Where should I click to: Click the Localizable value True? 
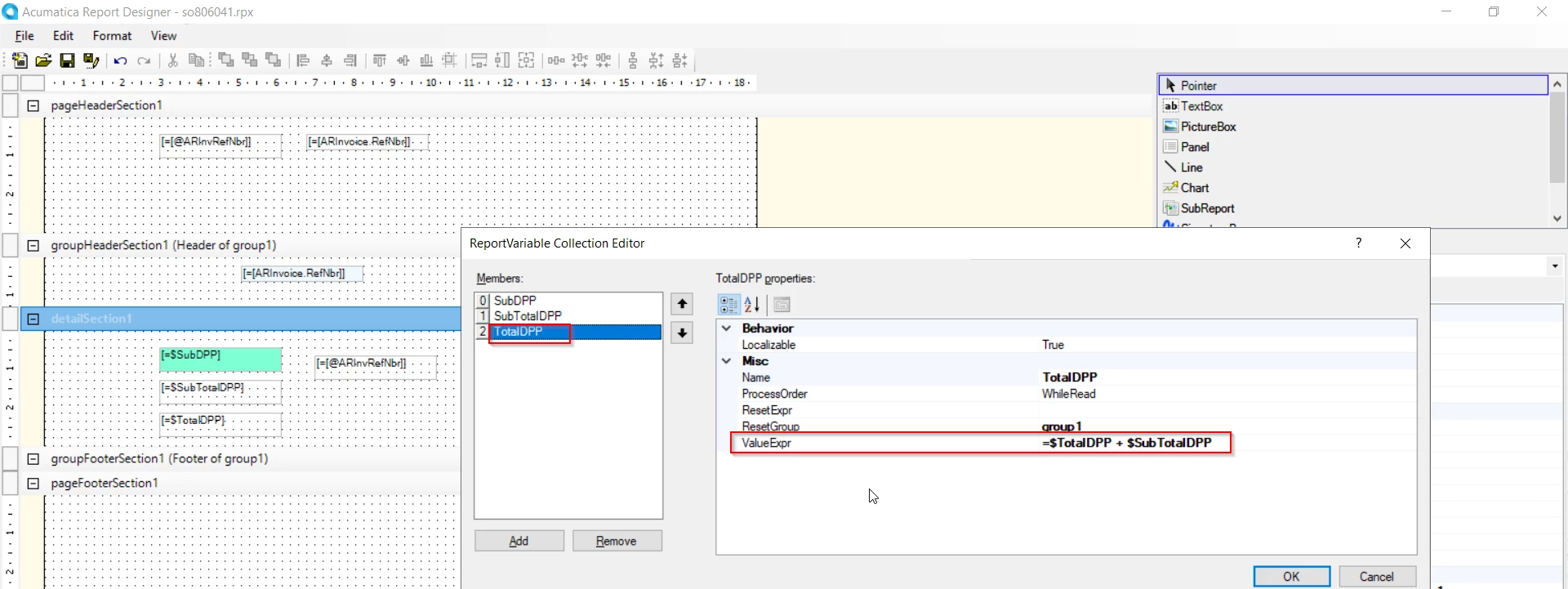click(1227, 345)
